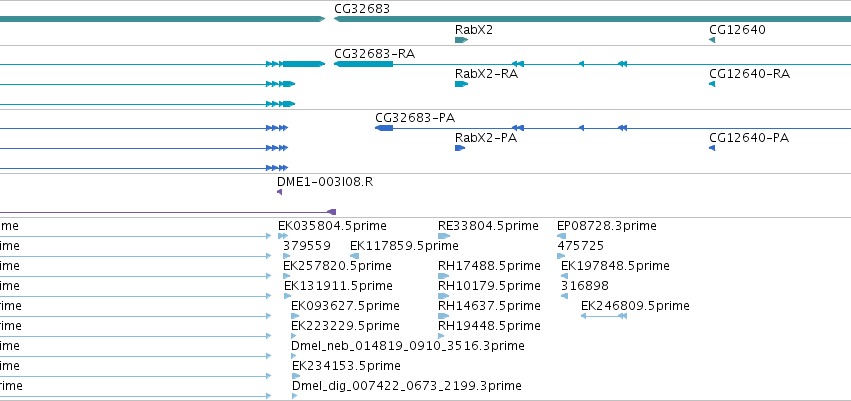Select the RE33804.5prime EST label
This screenshot has height=401, width=851.
(488, 226)
